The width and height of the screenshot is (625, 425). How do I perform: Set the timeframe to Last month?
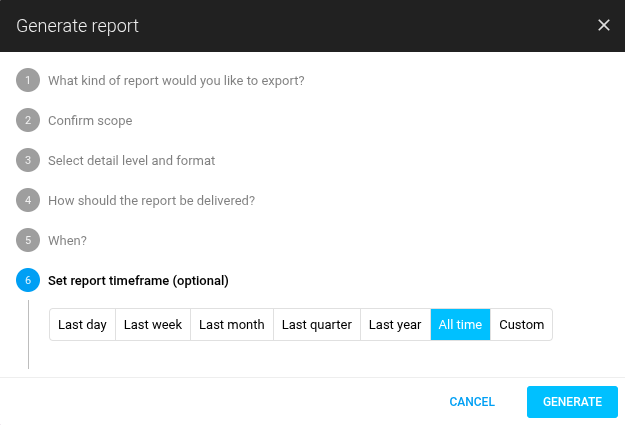tap(231, 324)
